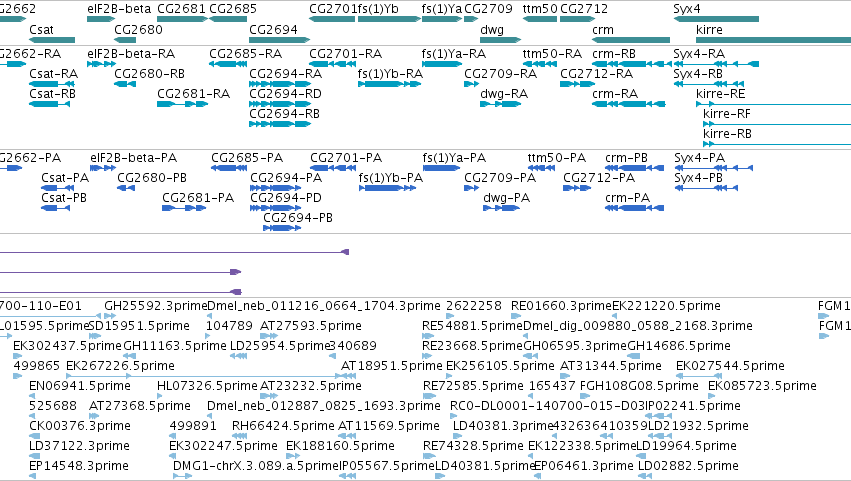Select the LD25954.5prime EST label

click(x=281, y=346)
